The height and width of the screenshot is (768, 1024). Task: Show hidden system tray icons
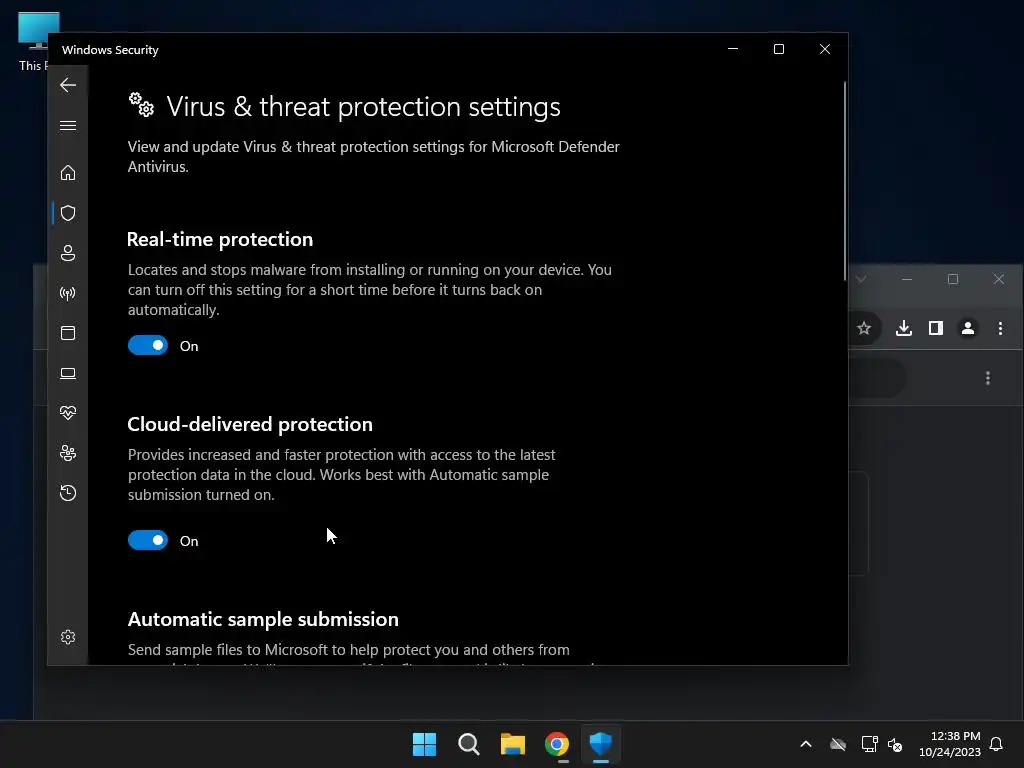tap(806, 744)
